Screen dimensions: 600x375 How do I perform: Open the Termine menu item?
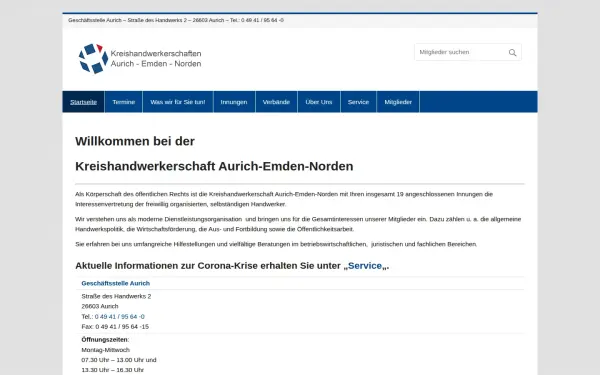click(x=124, y=102)
